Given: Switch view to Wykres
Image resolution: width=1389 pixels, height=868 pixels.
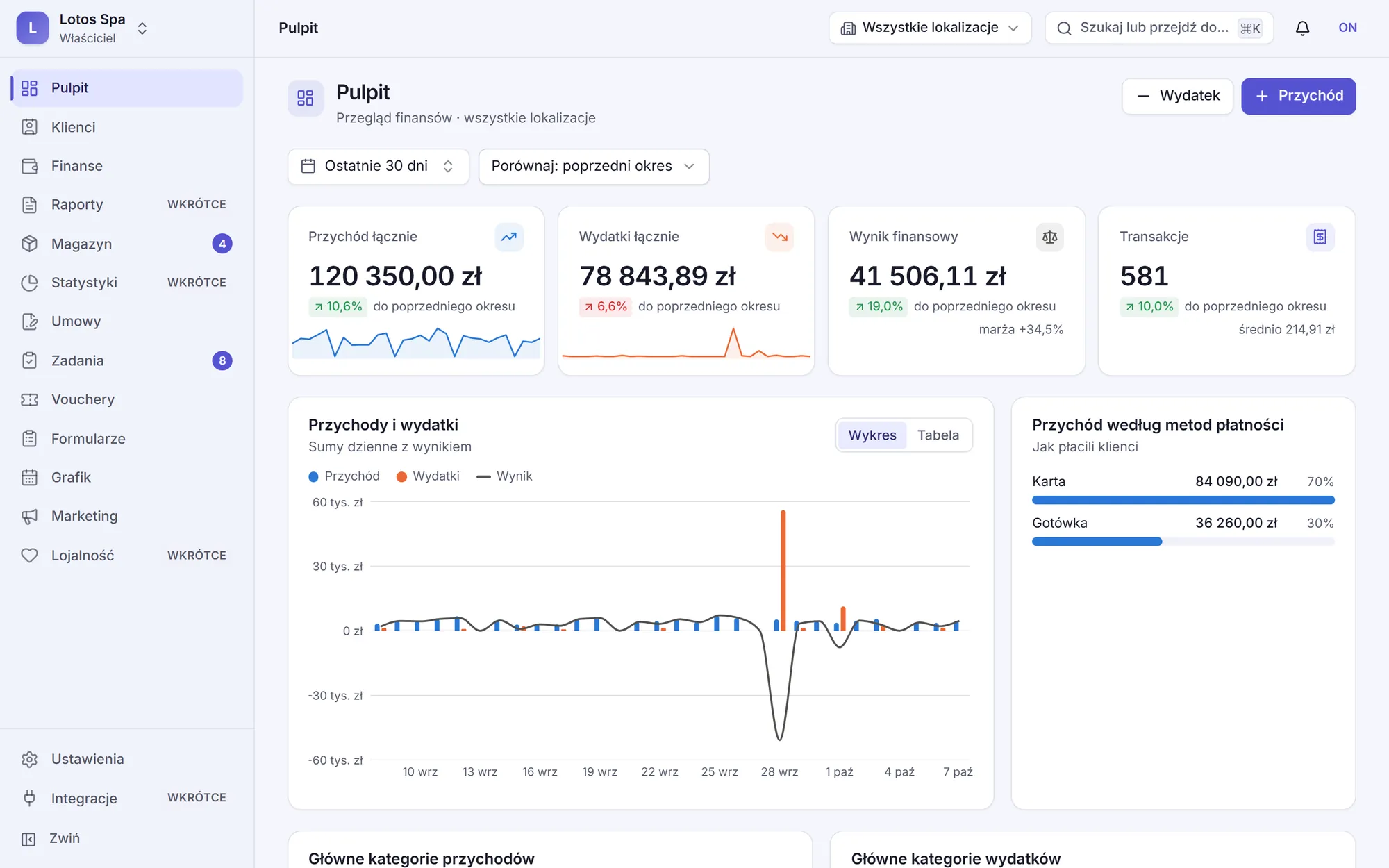Looking at the screenshot, I should point(872,435).
